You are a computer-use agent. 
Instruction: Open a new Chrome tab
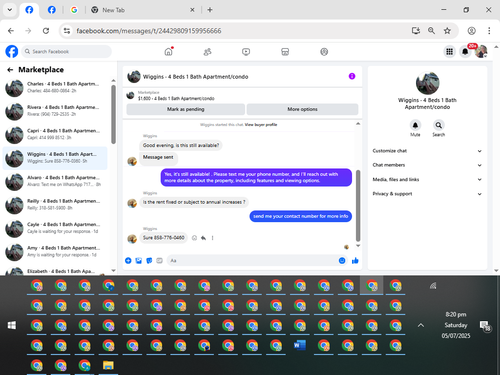coord(210,10)
